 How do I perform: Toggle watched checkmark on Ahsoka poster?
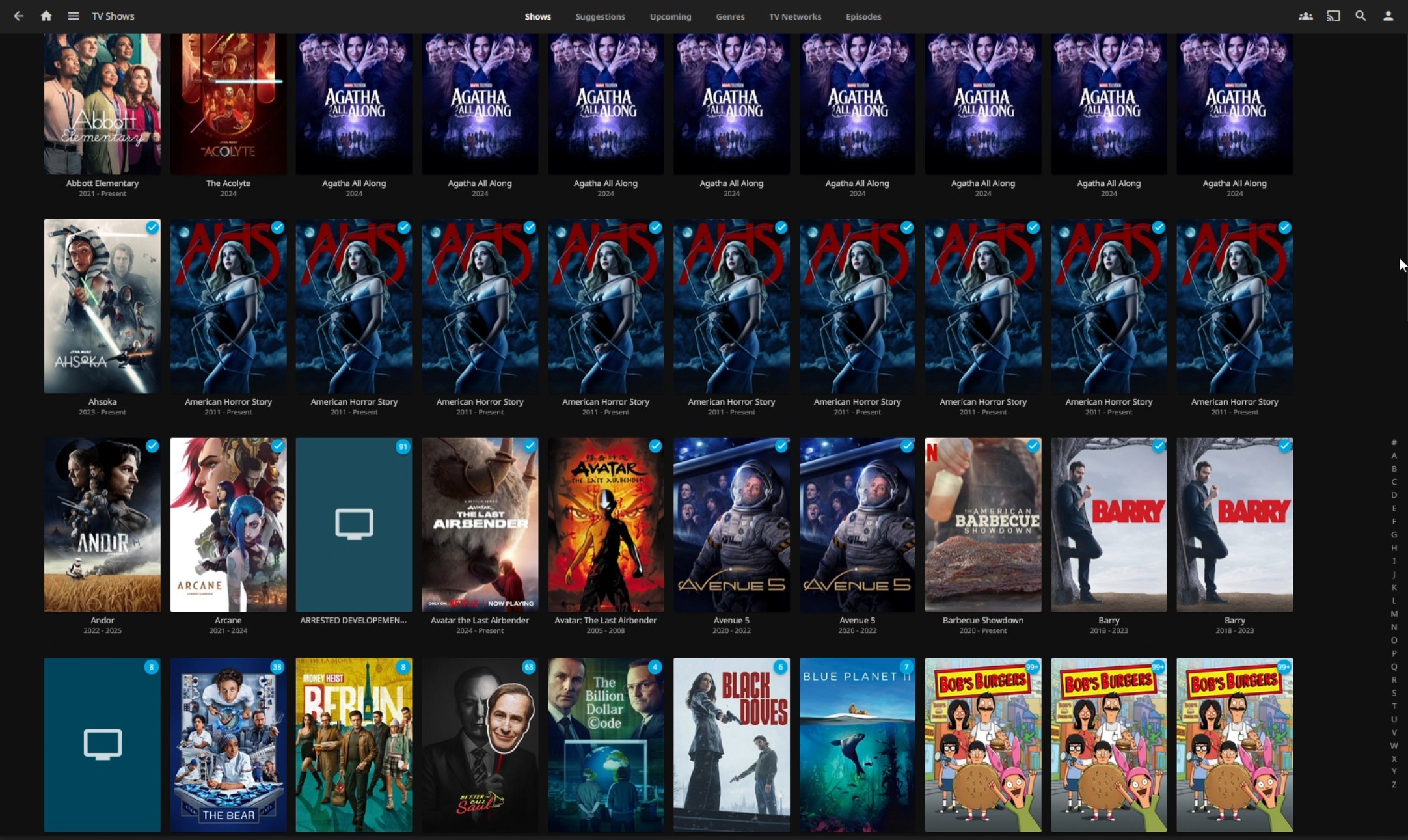[x=152, y=227]
